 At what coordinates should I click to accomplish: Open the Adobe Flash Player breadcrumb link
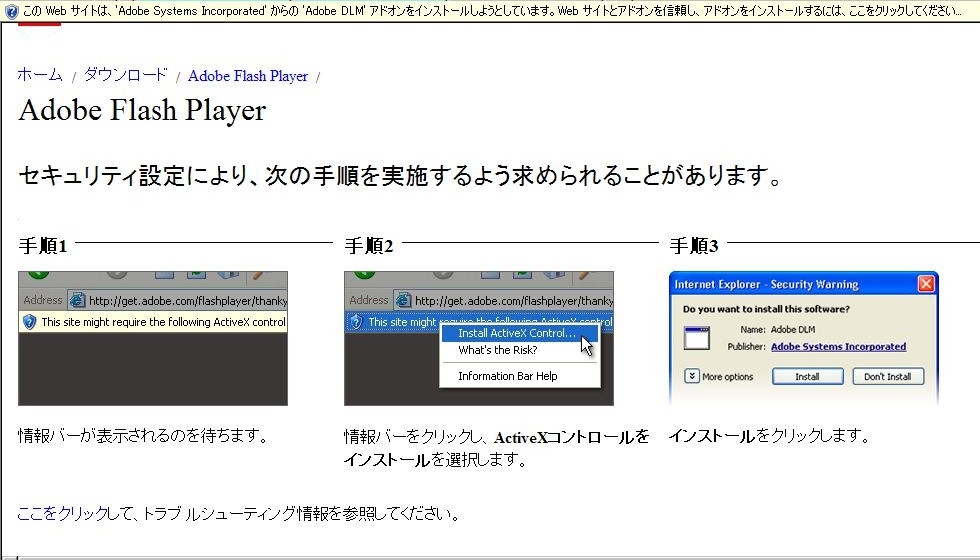(x=248, y=76)
